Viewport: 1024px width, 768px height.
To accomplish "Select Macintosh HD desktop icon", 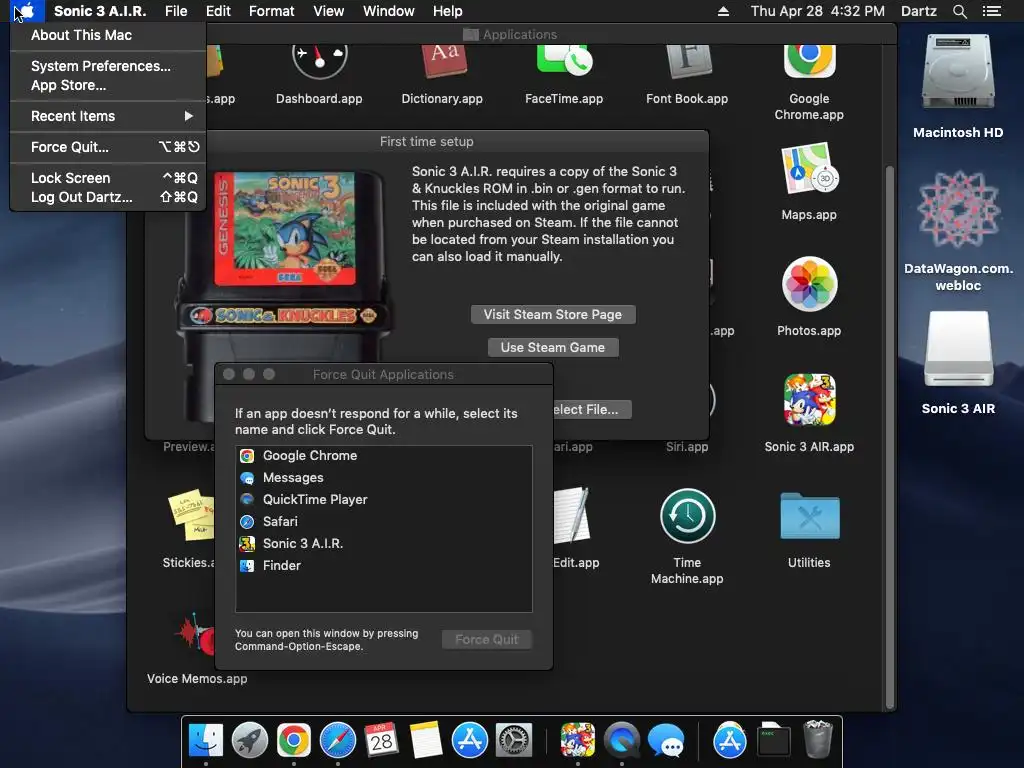I will pos(958,73).
